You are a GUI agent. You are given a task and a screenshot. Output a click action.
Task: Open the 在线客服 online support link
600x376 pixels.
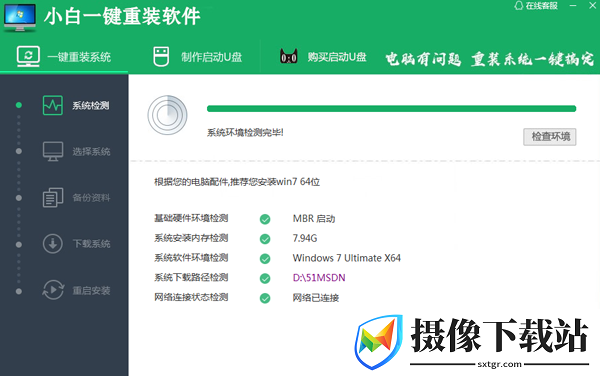tap(536, 6)
